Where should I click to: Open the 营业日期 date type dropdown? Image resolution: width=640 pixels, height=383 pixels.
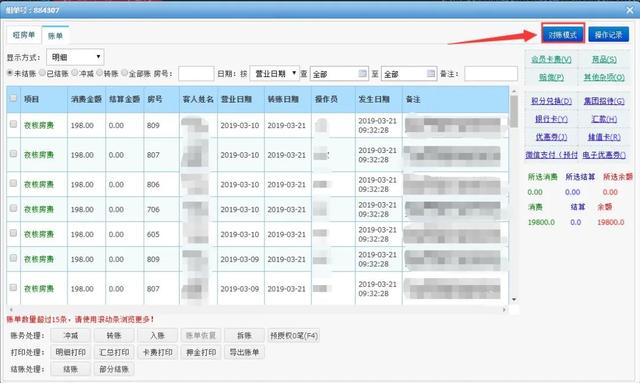[x=274, y=73]
